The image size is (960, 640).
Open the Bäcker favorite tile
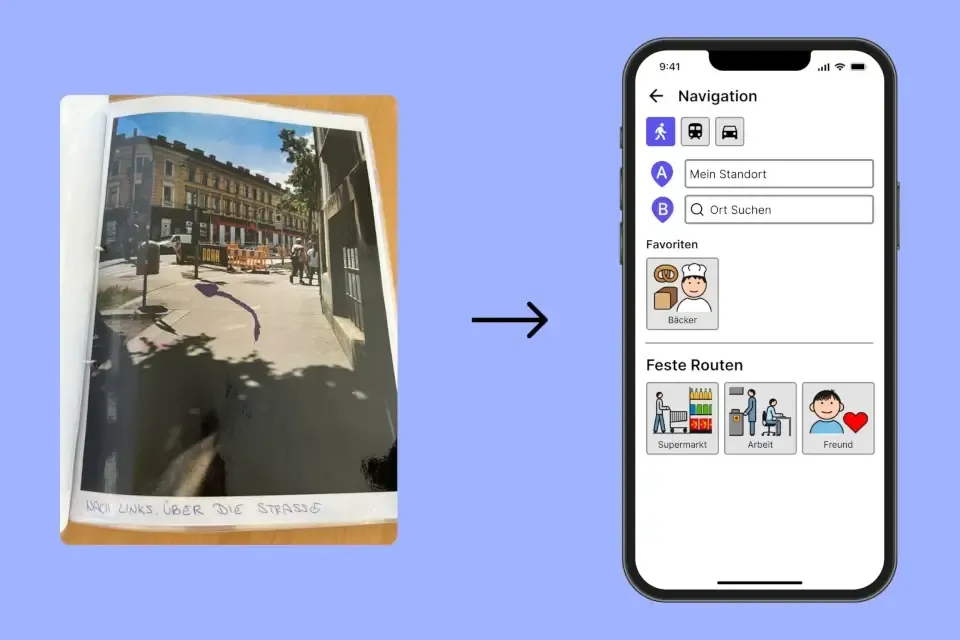tap(682, 293)
